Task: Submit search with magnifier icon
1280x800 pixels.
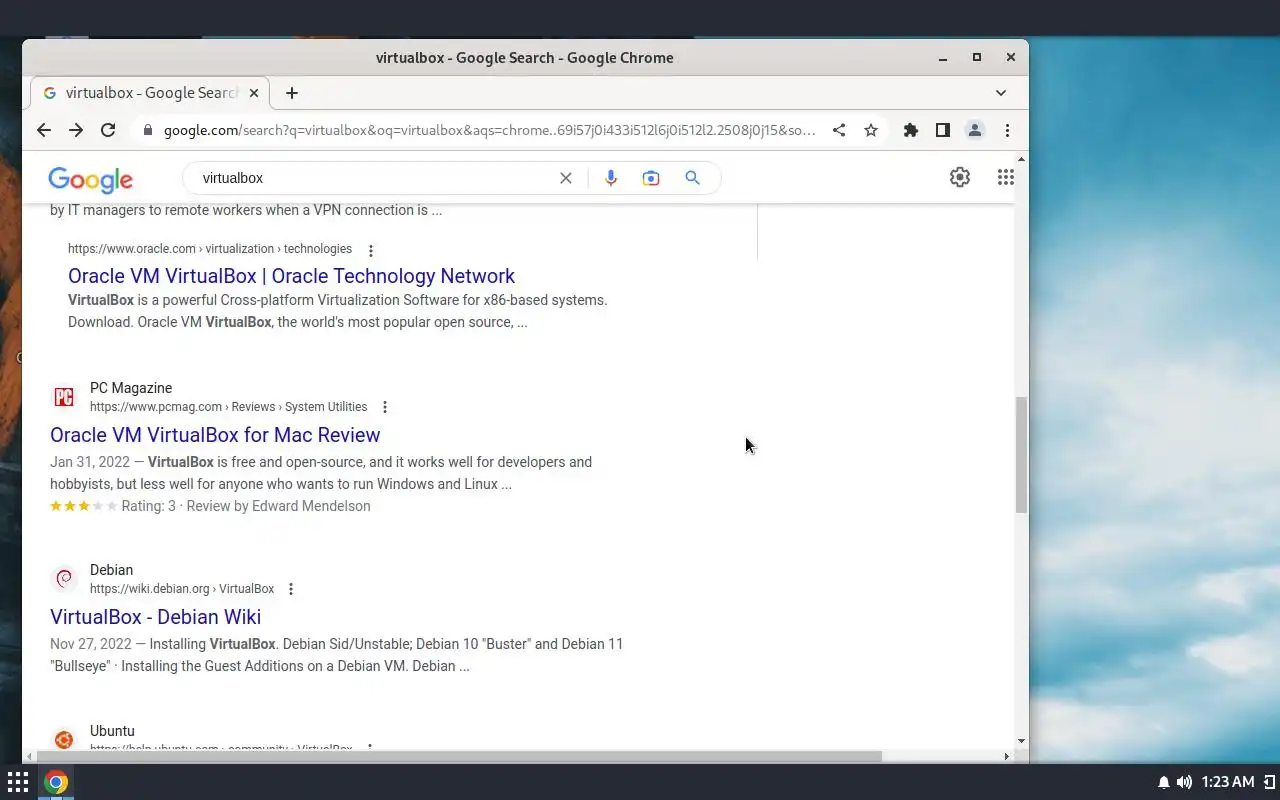Action: 692,178
